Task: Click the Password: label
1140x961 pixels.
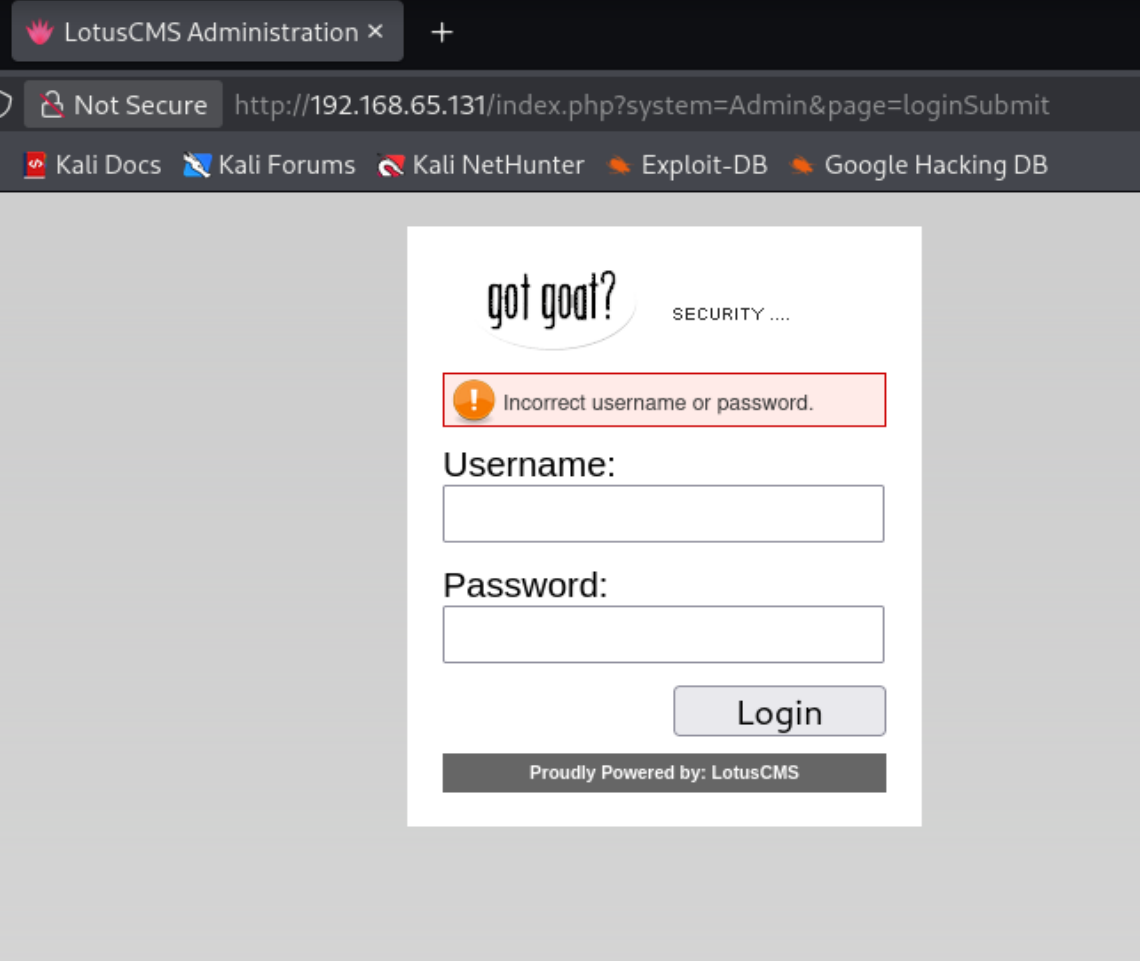Action: [525, 585]
